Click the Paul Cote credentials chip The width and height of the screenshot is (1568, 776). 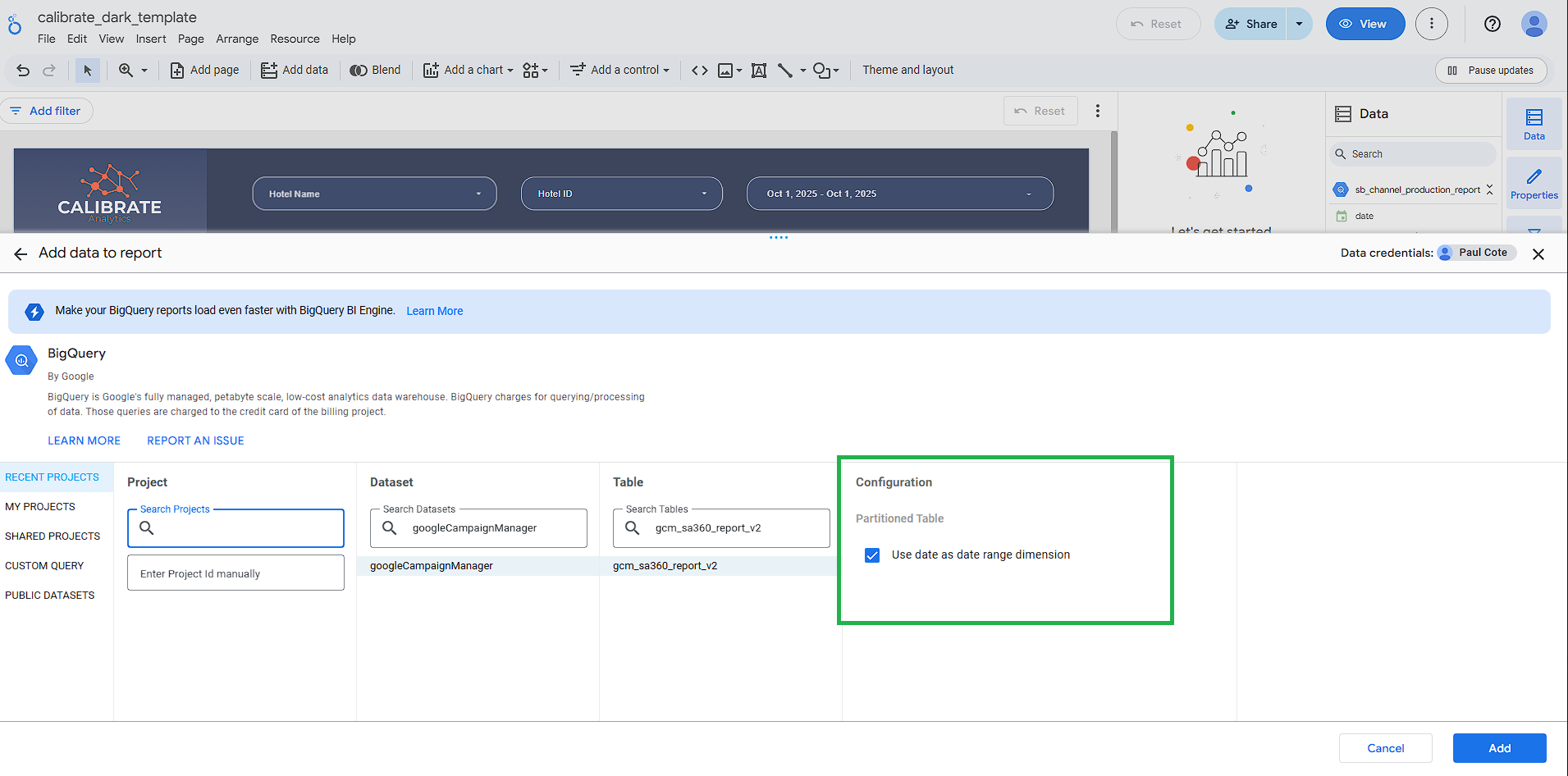tap(1475, 253)
